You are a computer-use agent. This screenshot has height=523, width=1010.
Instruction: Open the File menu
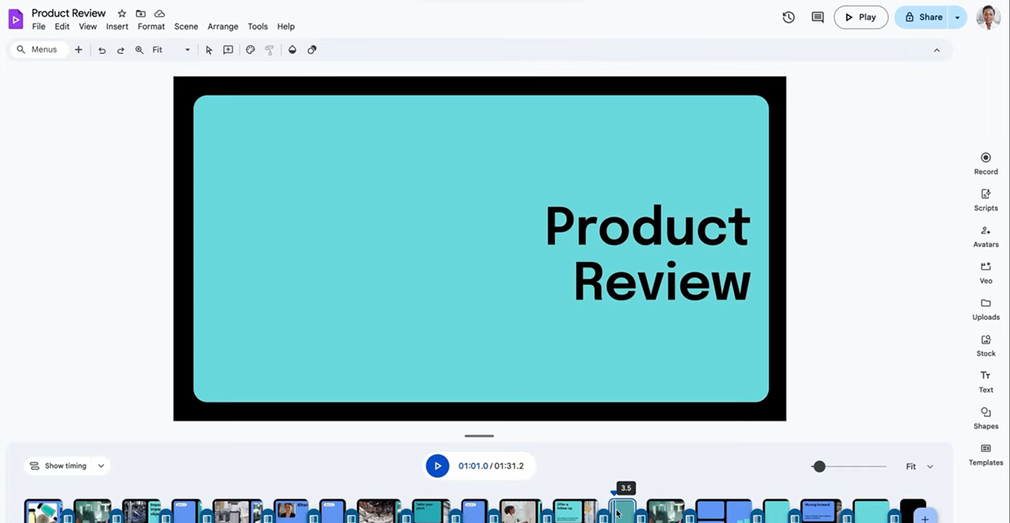pyautogui.click(x=39, y=26)
